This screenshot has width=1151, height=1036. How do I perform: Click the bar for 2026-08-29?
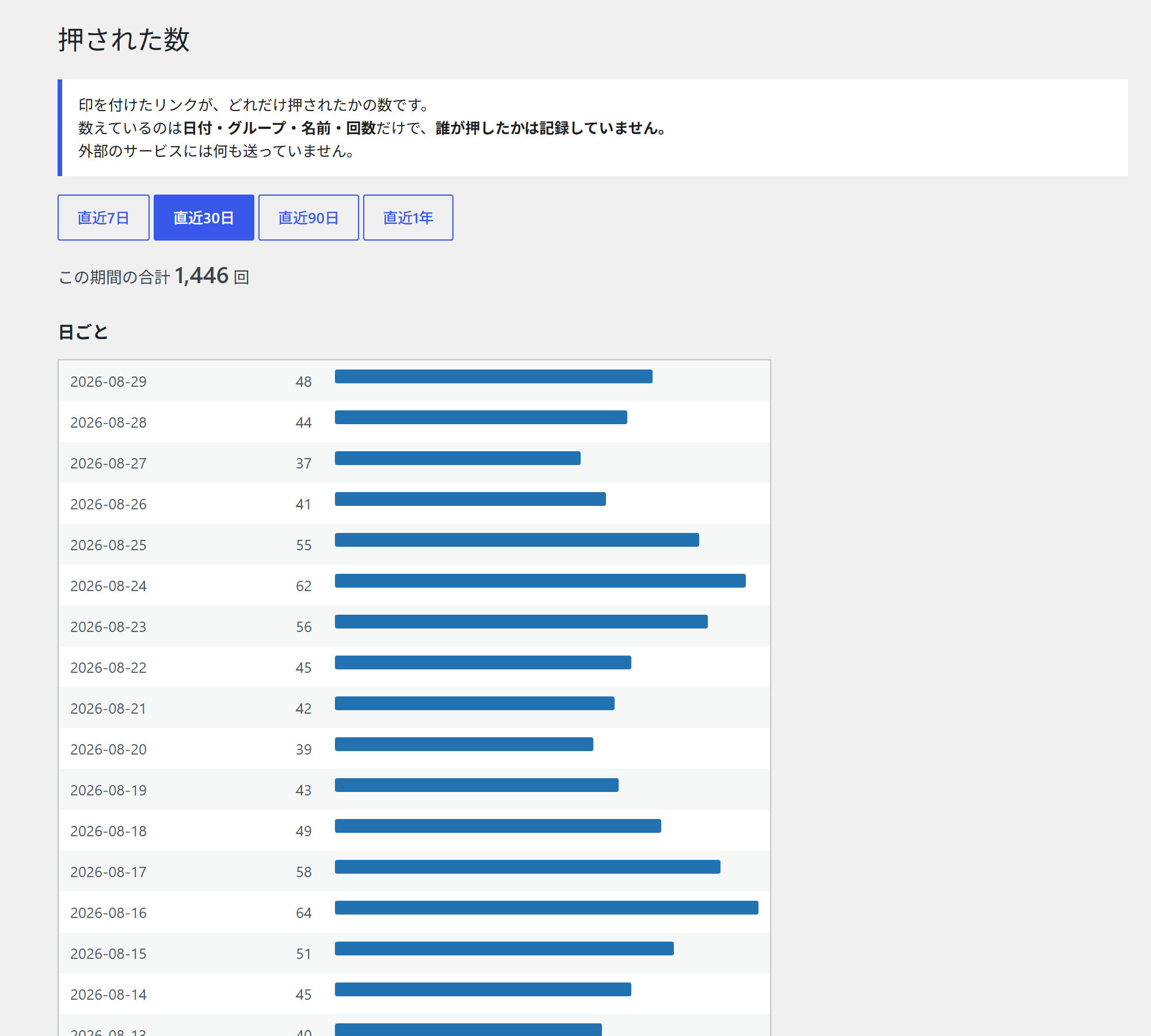click(x=494, y=376)
